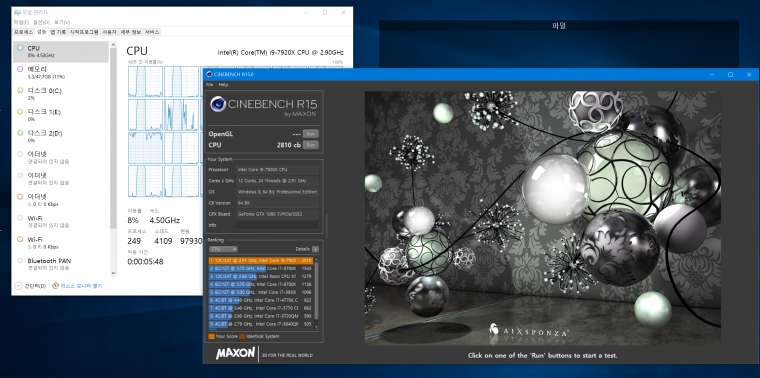Click the 간단히 collapse arrow icon
Image resolution: width=760 pixels, height=378 pixels.
[x=18, y=286]
